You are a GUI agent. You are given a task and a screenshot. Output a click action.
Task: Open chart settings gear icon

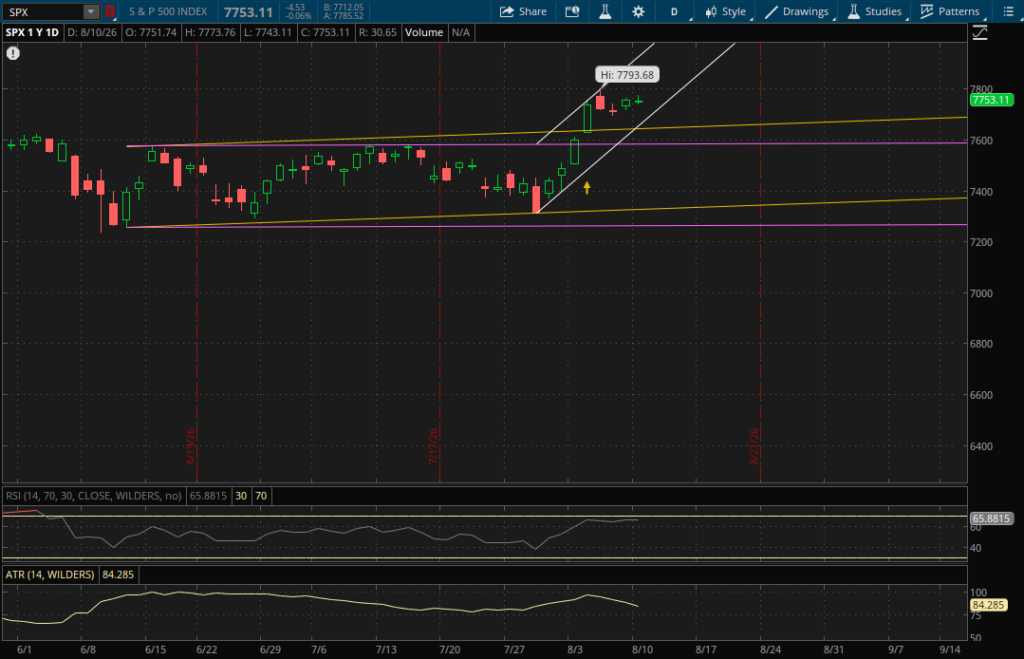click(638, 11)
